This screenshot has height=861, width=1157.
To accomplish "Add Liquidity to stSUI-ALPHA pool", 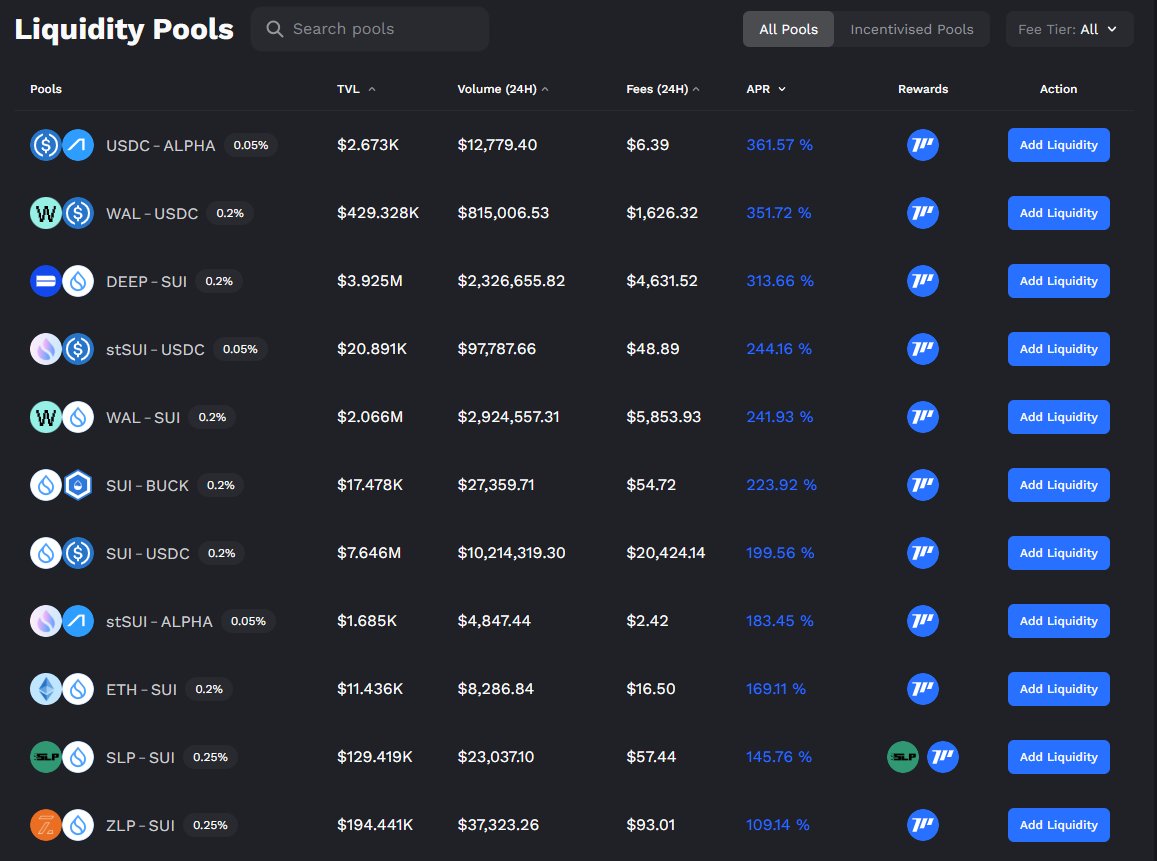I will 1058,620.
